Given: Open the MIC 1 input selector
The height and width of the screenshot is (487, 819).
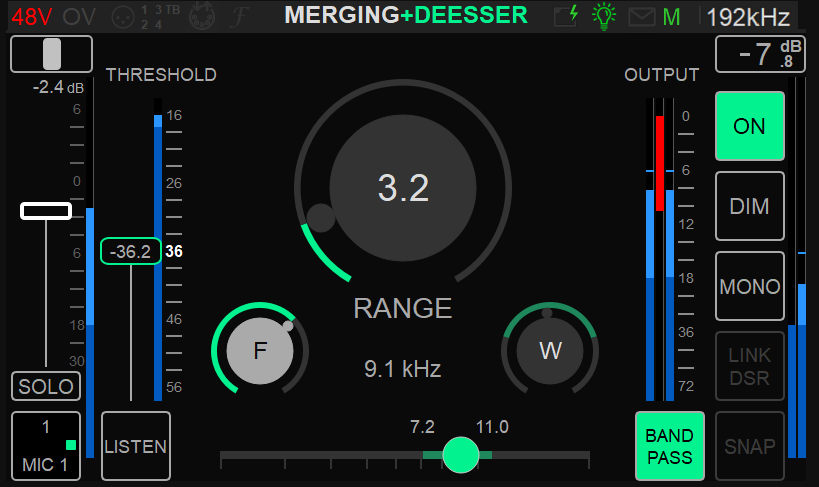Looking at the screenshot, I should [46, 446].
